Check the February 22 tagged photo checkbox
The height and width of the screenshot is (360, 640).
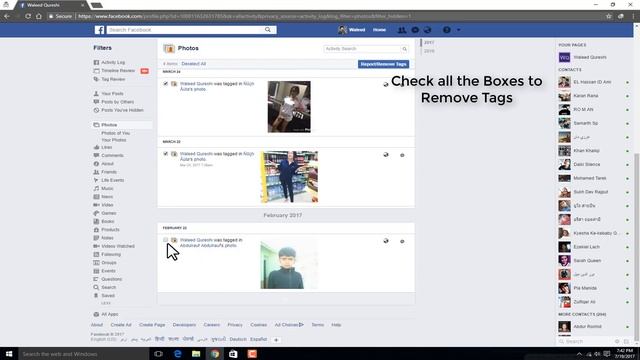(x=165, y=240)
